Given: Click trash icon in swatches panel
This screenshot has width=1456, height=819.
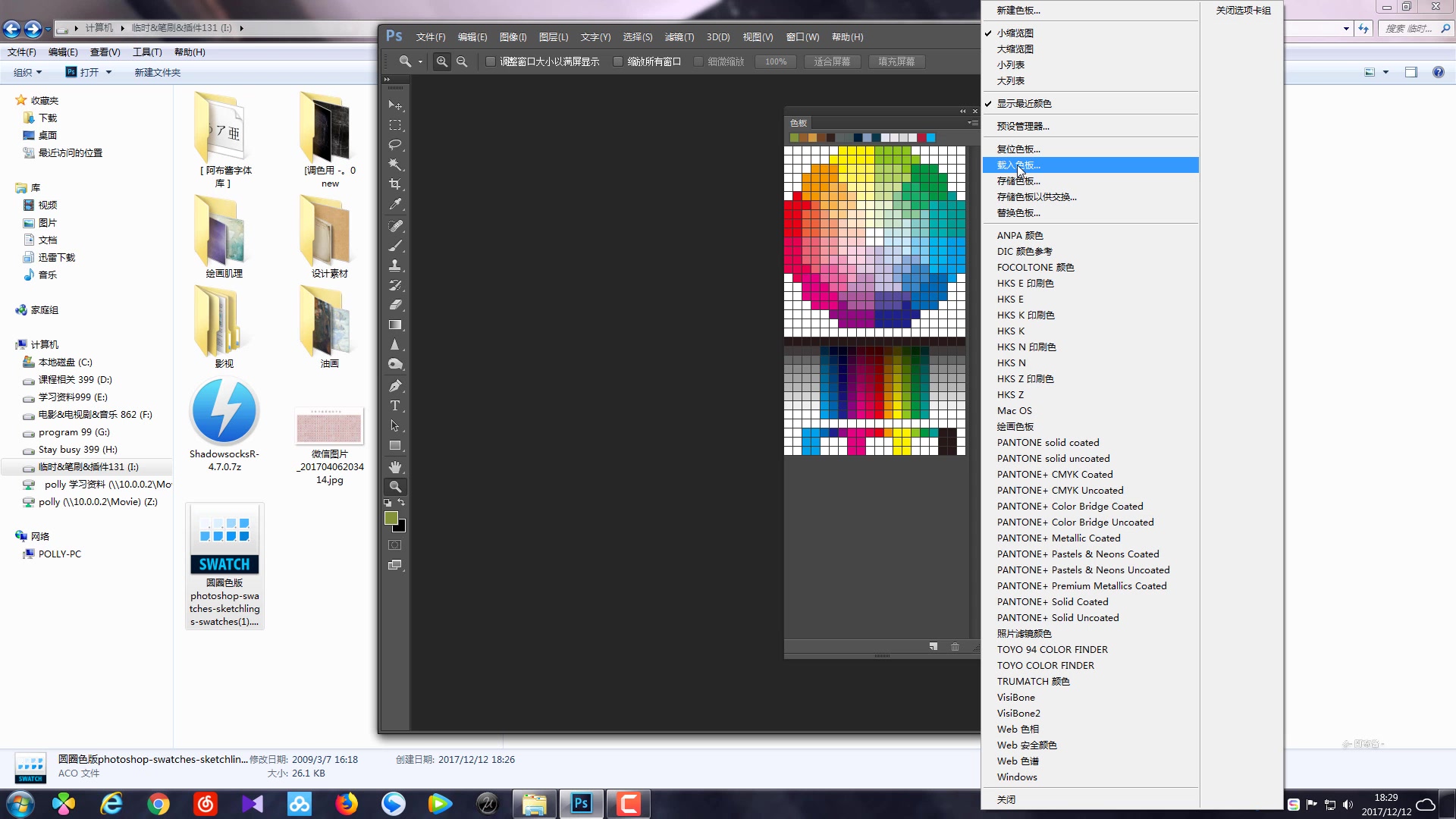Looking at the screenshot, I should pyautogui.click(x=955, y=647).
